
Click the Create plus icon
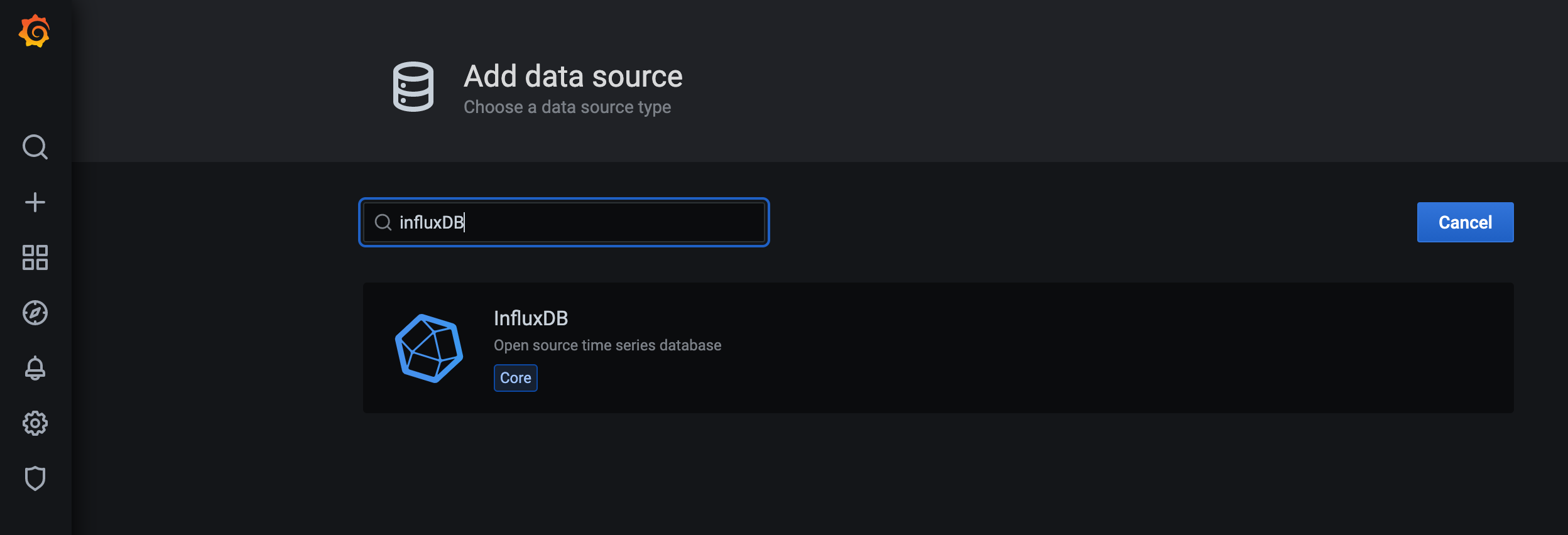click(x=35, y=202)
